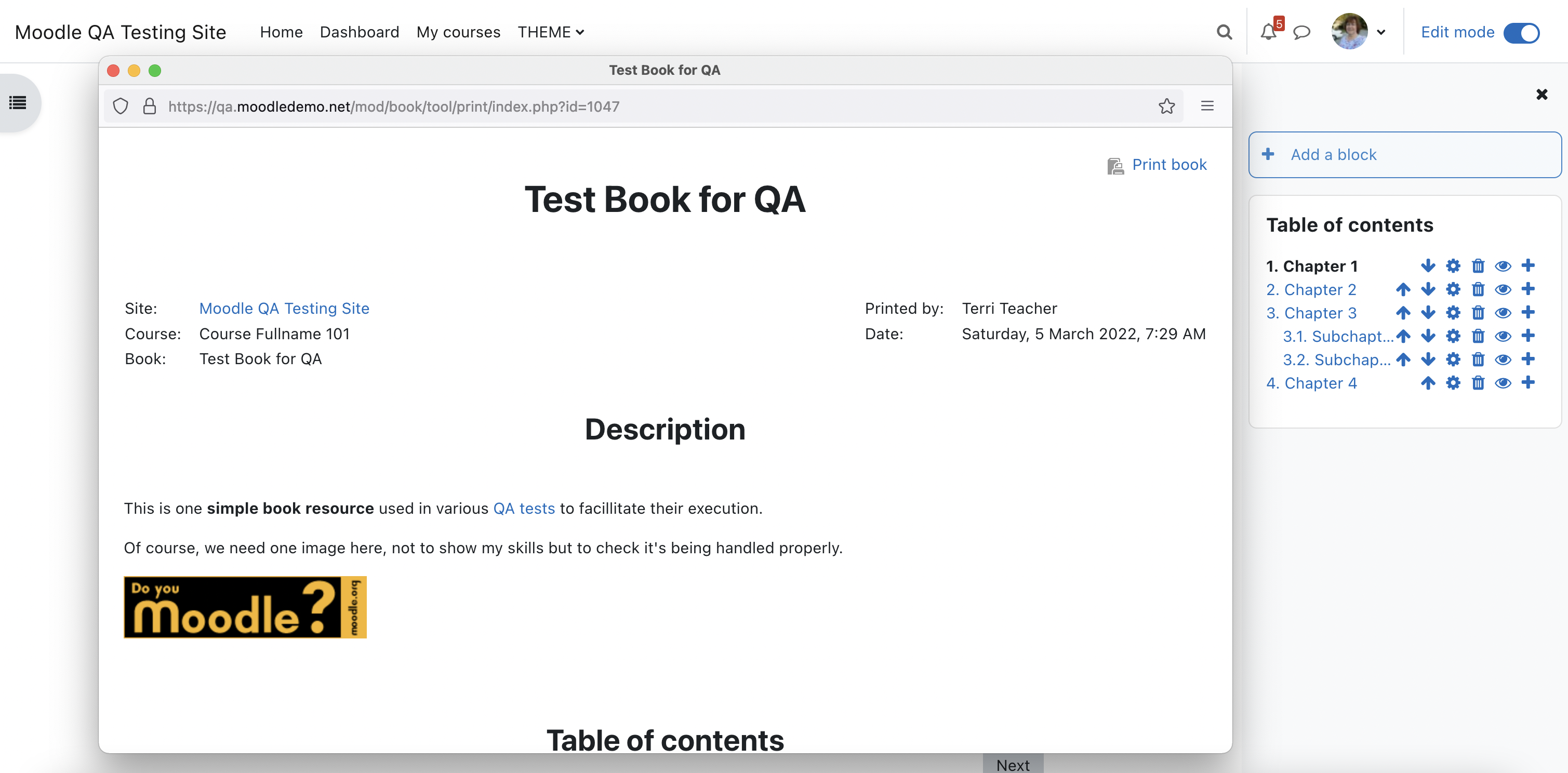Move subchapter 3.1 up
The image size is (1568, 773).
[x=1403, y=336]
